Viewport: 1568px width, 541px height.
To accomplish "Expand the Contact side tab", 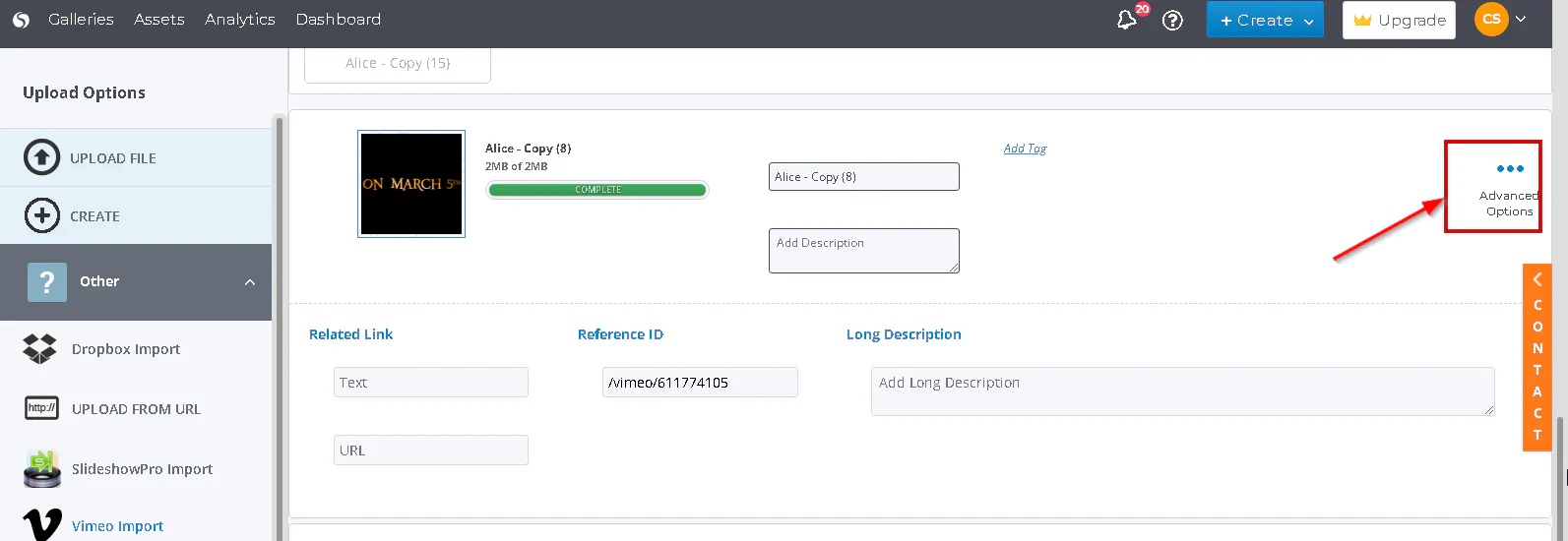I will pyautogui.click(x=1537, y=357).
